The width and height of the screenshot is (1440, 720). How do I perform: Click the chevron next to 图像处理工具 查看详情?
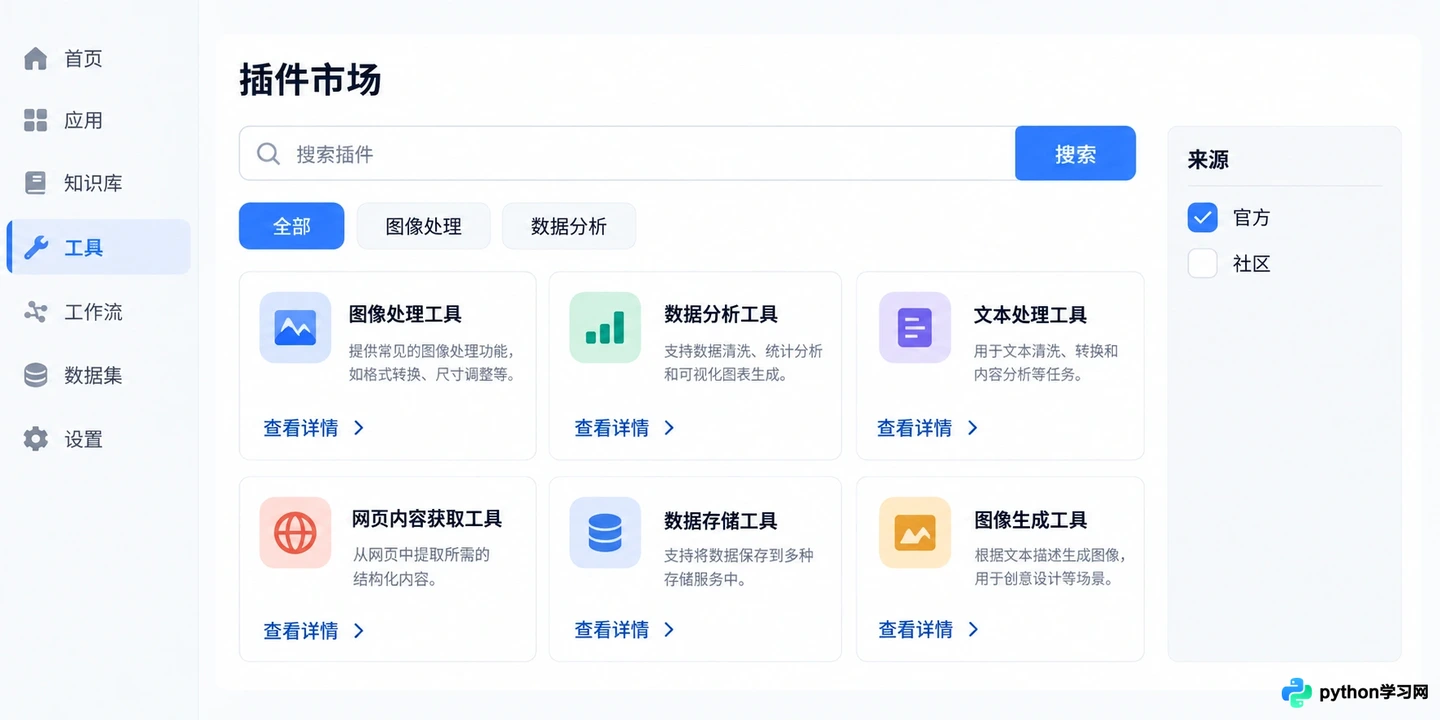[359, 428]
